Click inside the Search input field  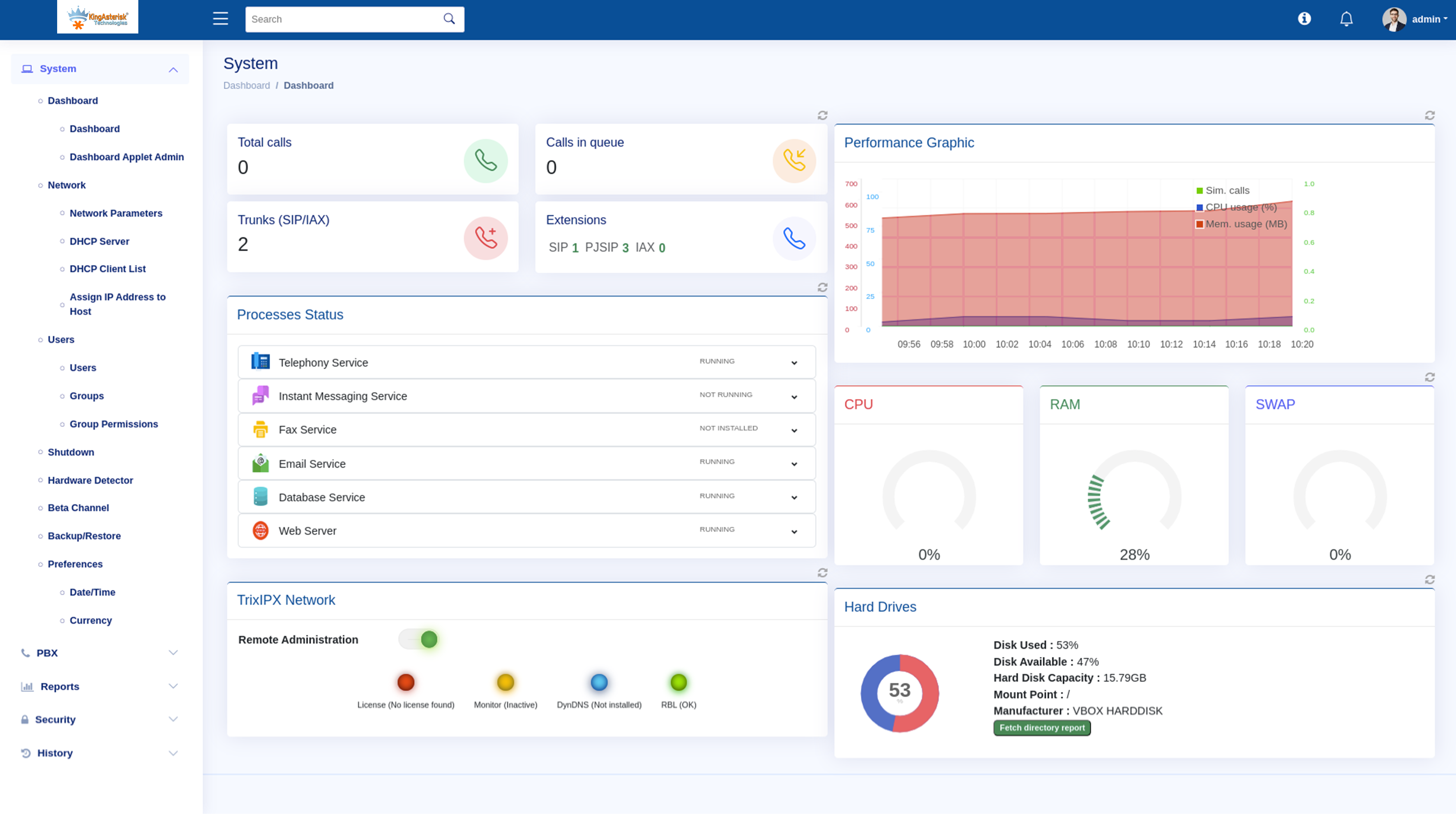345,19
